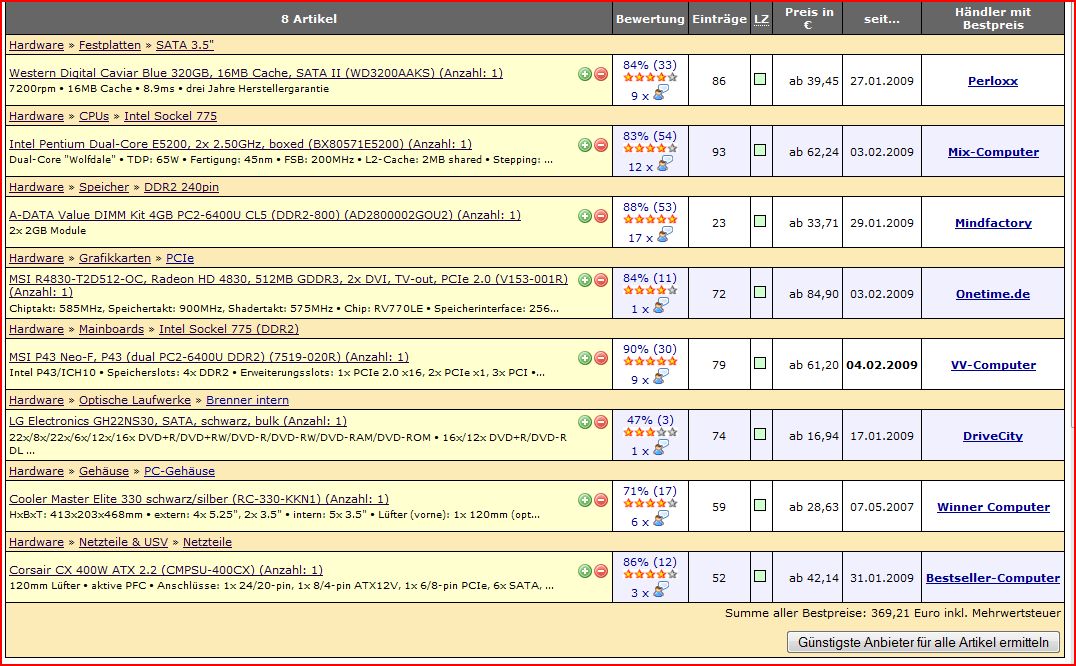
Task: Open CPUs category breadcrumb
Action: (94, 116)
